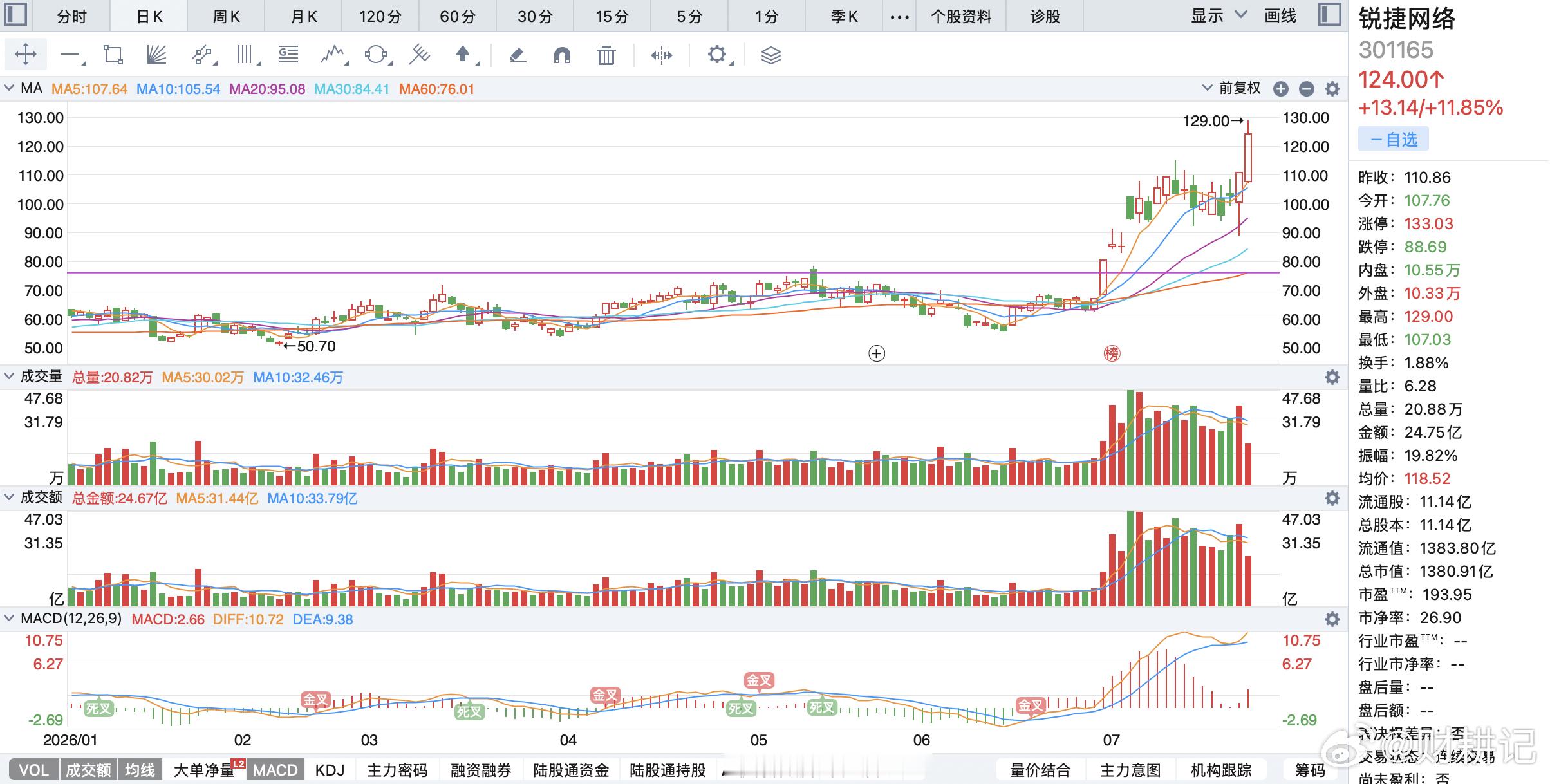This screenshot has width=1550, height=784.
Task: Open 量价结合 analysis tab
Action: click(1040, 770)
